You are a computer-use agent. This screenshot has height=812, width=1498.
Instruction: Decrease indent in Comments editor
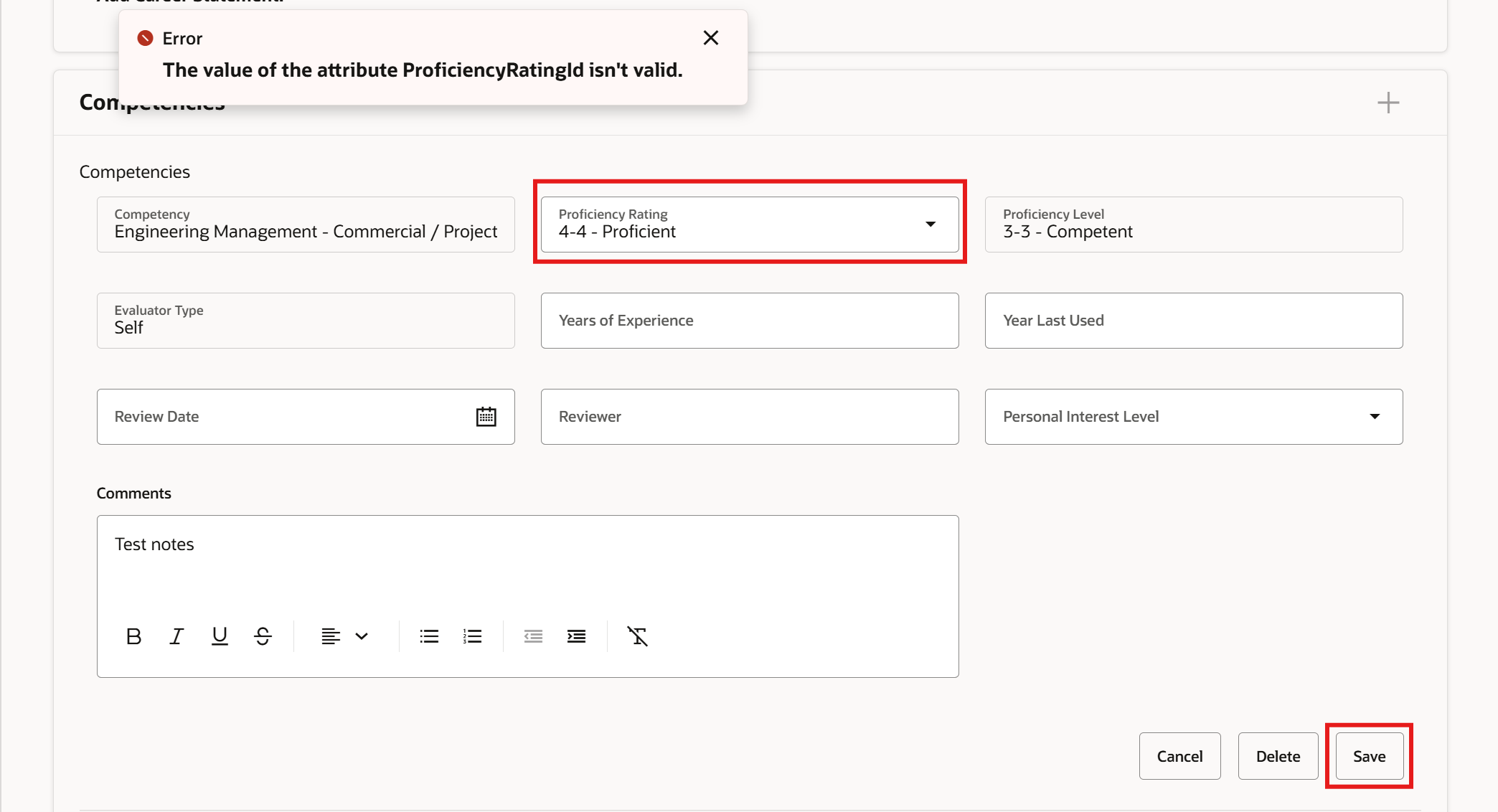click(x=533, y=636)
